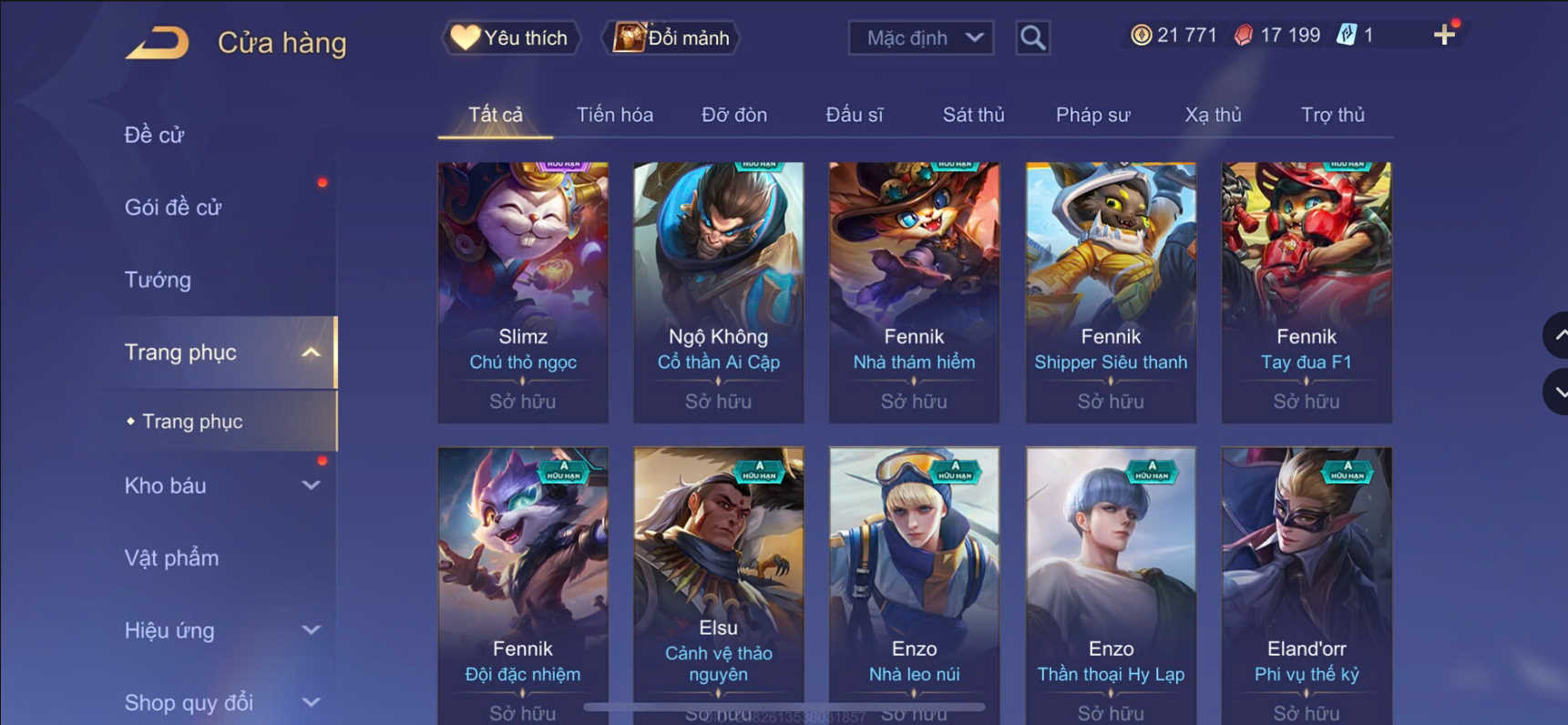The height and width of the screenshot is (725, 1568).
Task: Click the down arrow page button
Action: 1556,393
